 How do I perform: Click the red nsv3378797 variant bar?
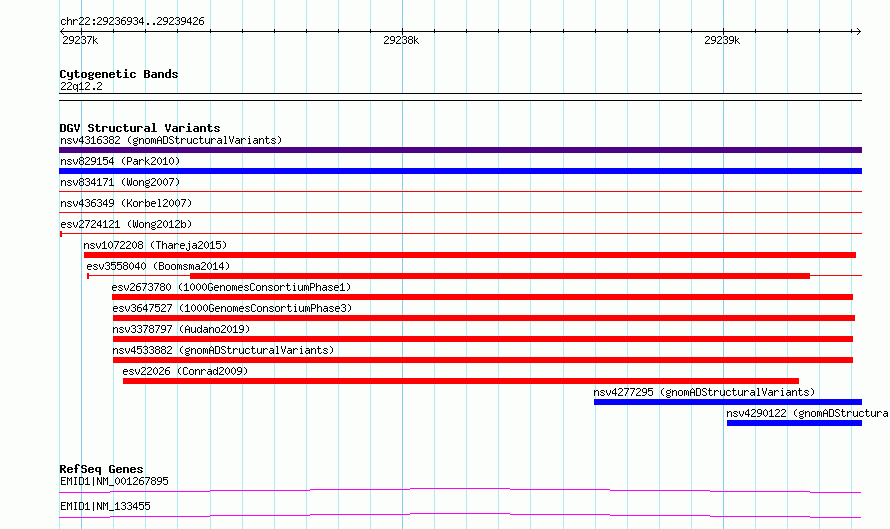tap(482, 339)
